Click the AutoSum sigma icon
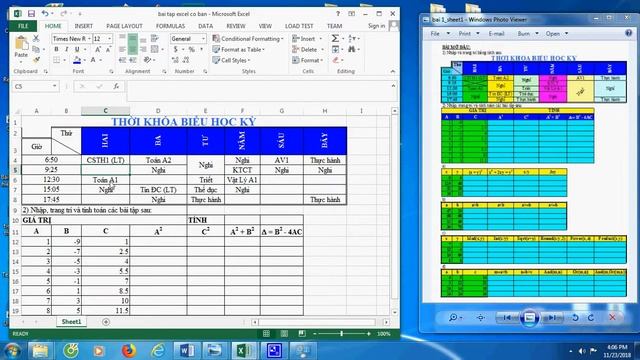This screenshot has width=640, height=360. pyautogui.click(x=335, y=38)
